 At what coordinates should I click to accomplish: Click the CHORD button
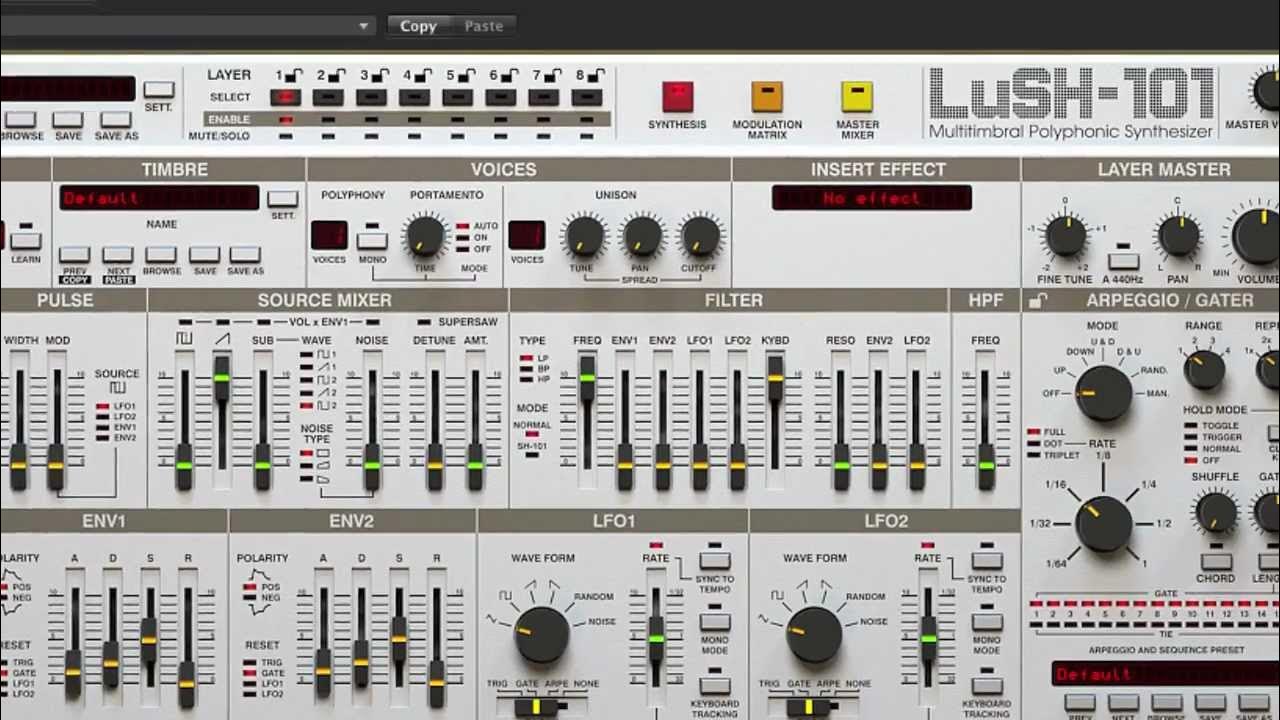point(1215,561)
